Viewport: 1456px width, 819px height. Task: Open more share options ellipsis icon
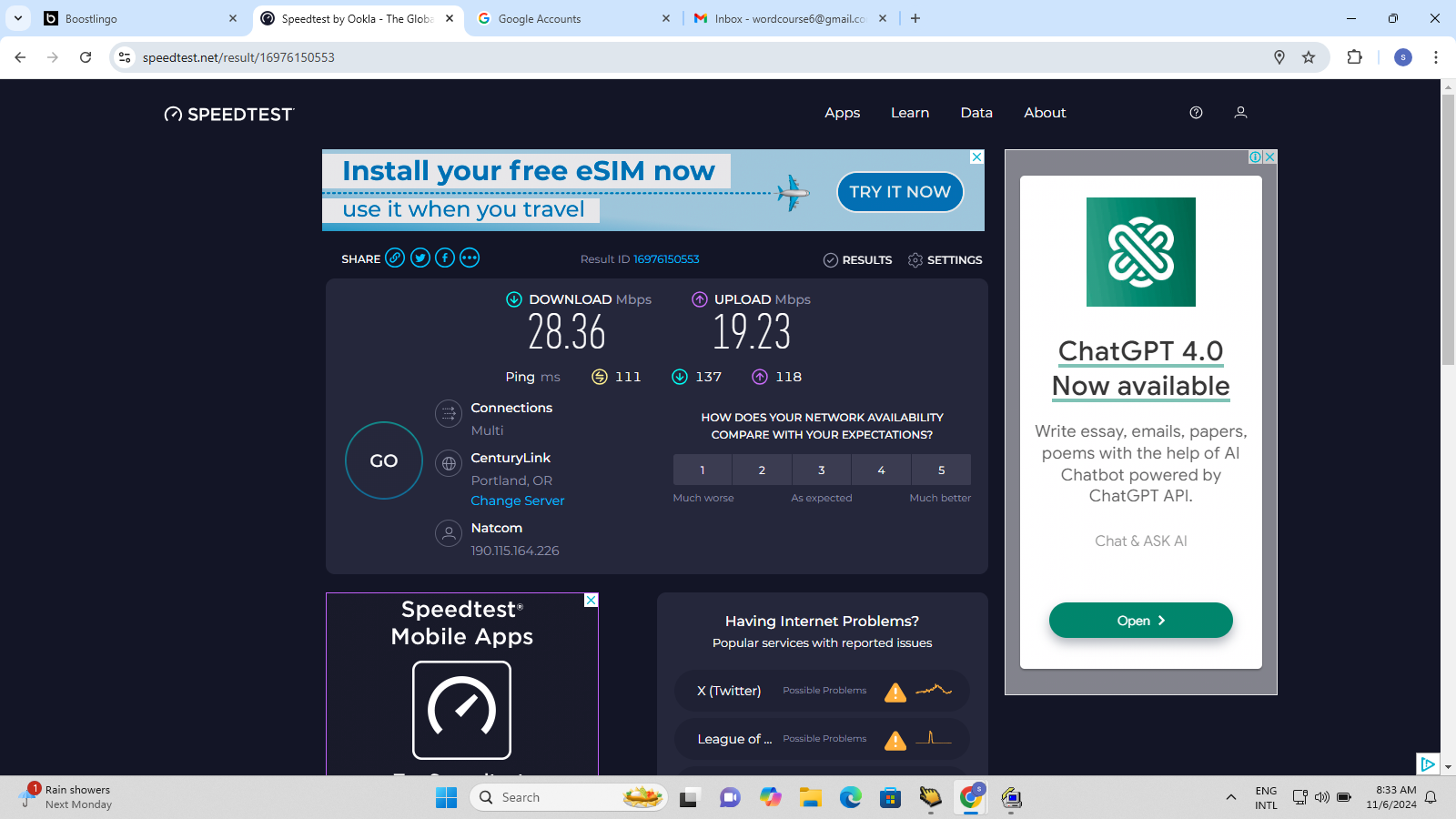point(470,258)
